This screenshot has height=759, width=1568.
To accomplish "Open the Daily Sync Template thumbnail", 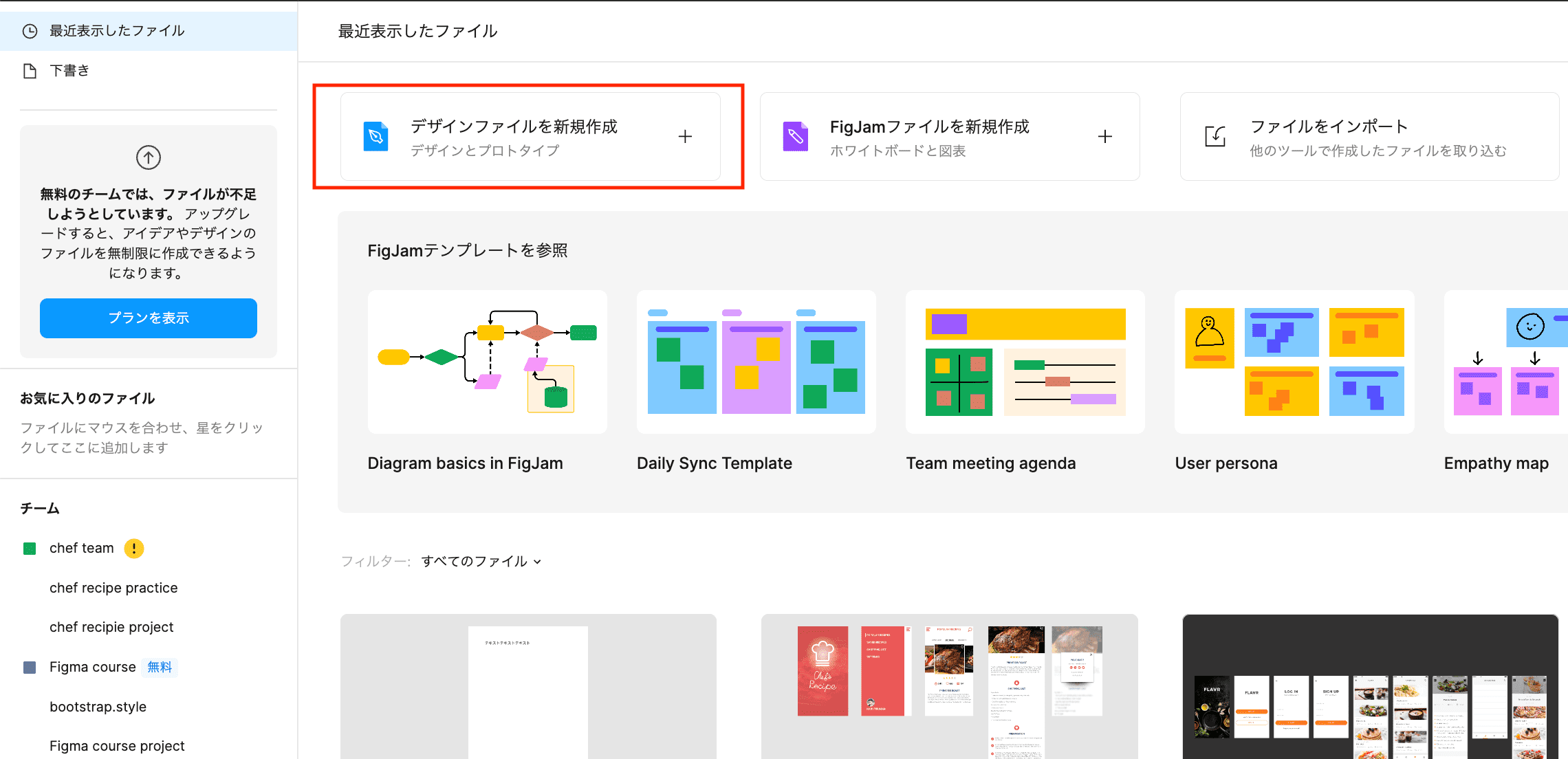I will point(756,362).
